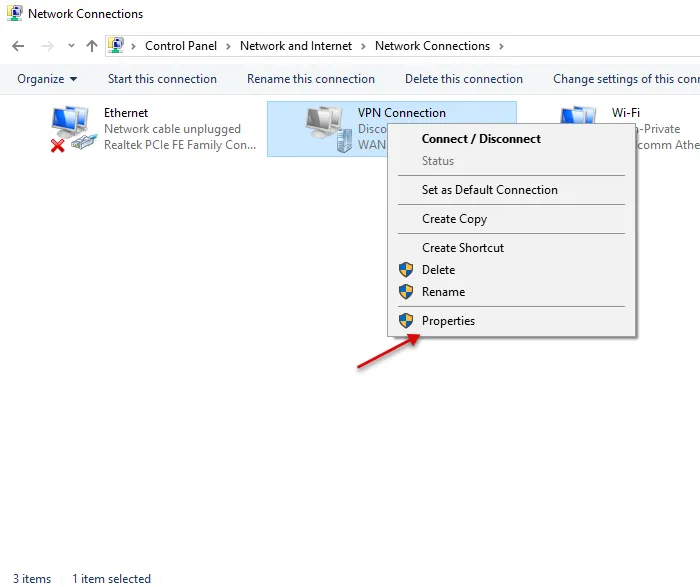Viewport: 700px width, 587px height.
Task: Click the shield icon beside Delete
Action: (406, 270)
